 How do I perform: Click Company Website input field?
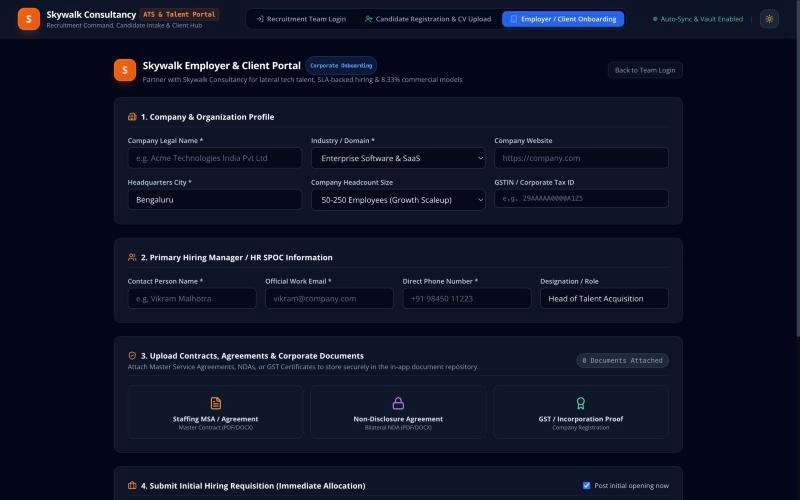[x=581, y=158]
